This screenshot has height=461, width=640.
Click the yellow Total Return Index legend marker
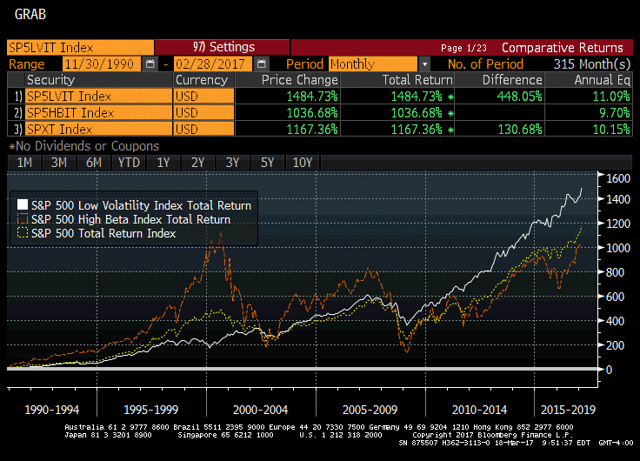point(22,233)
